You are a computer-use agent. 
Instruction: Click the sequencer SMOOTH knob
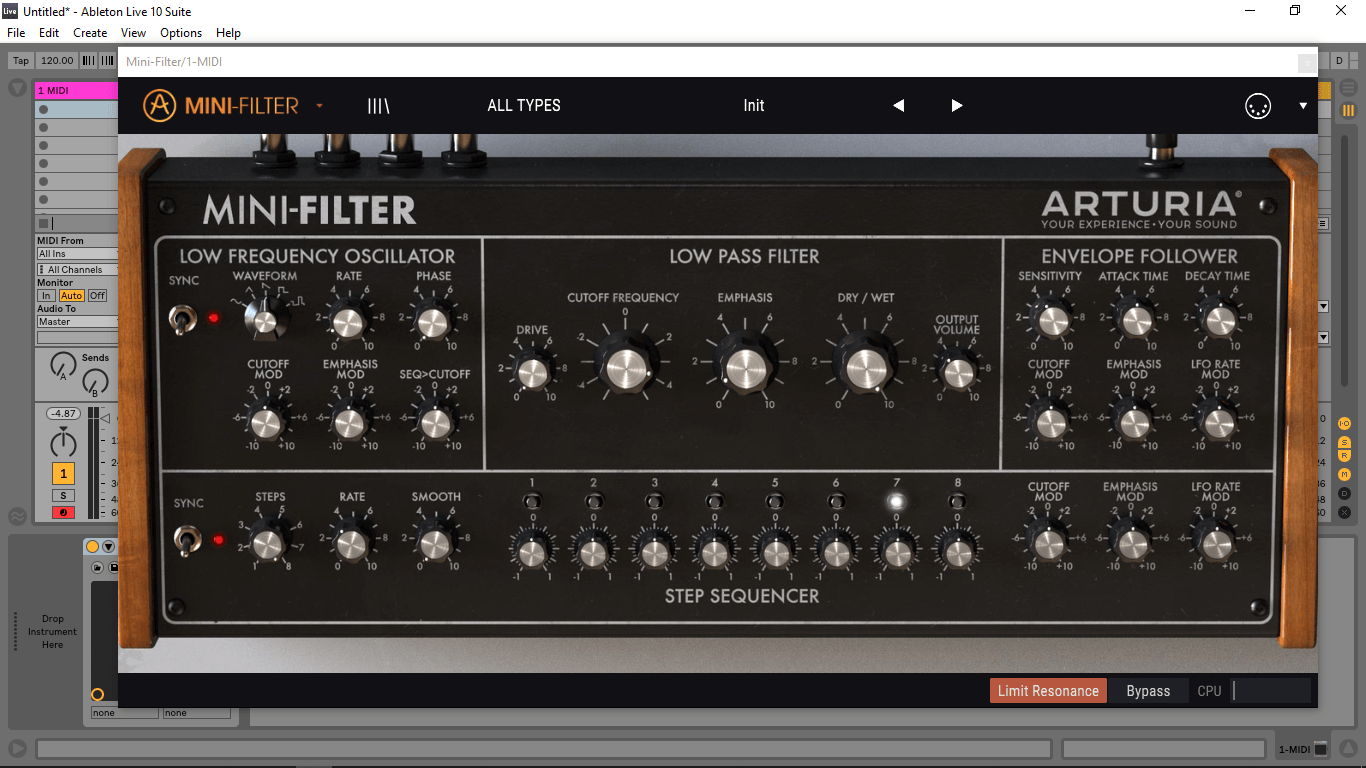[x=434, y=544]
